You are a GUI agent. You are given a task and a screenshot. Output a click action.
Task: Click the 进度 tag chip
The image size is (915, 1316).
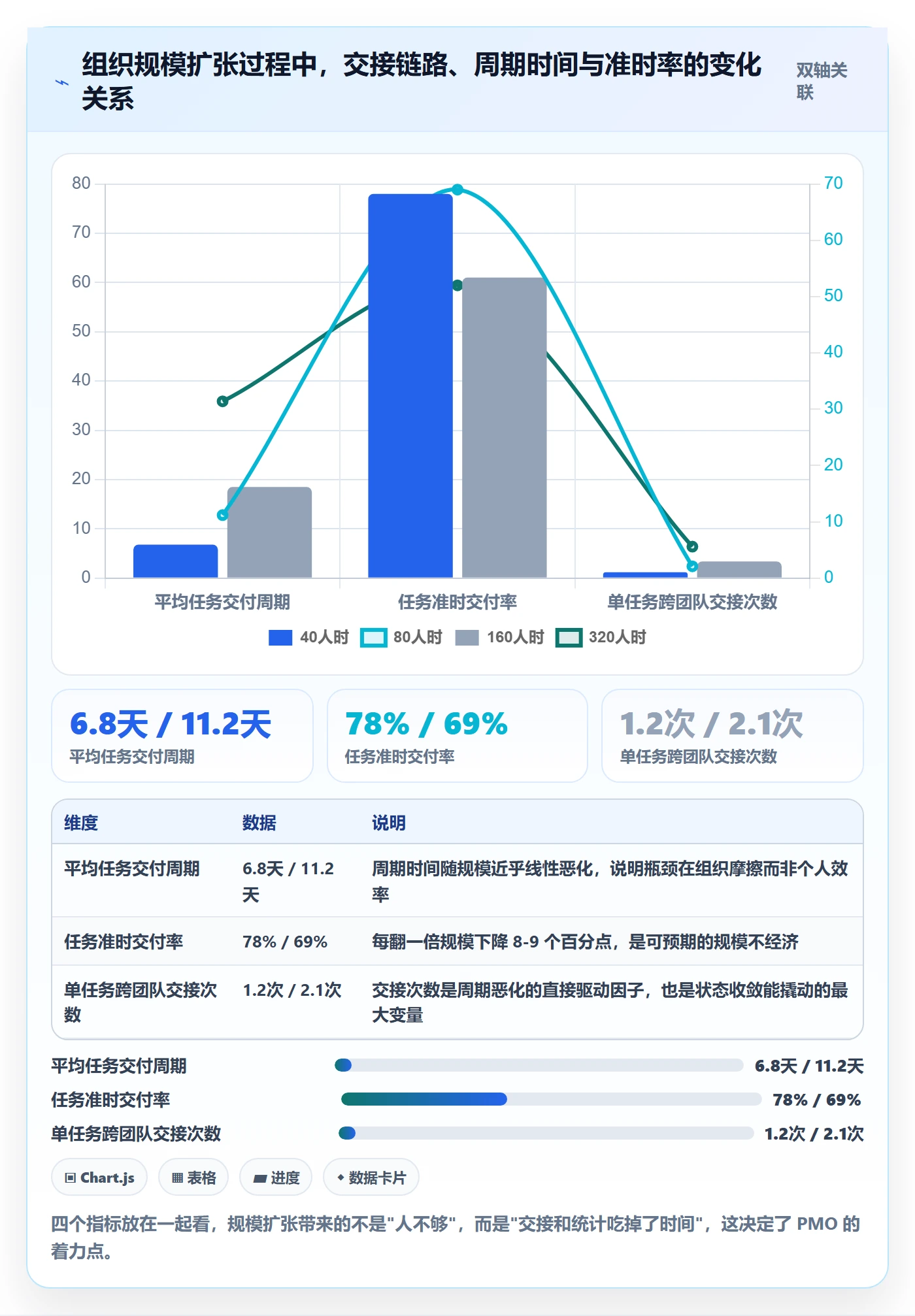(x=276, y=1177)
